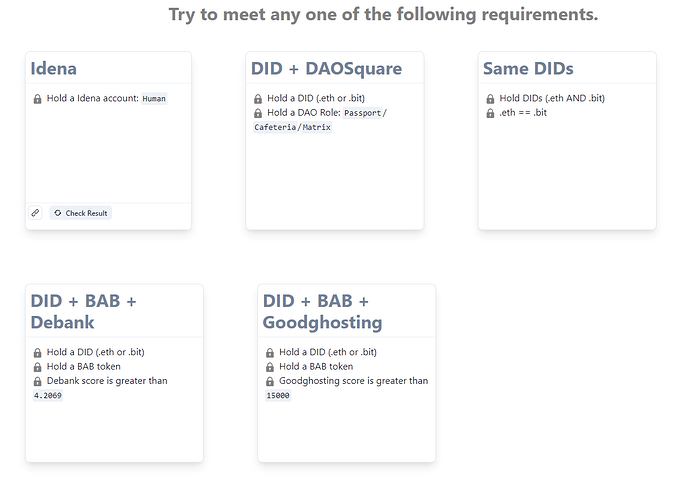Click the Cafeteria/Matrix role tag
Viewport: 690px width, 480px height.
coord(292,127)
